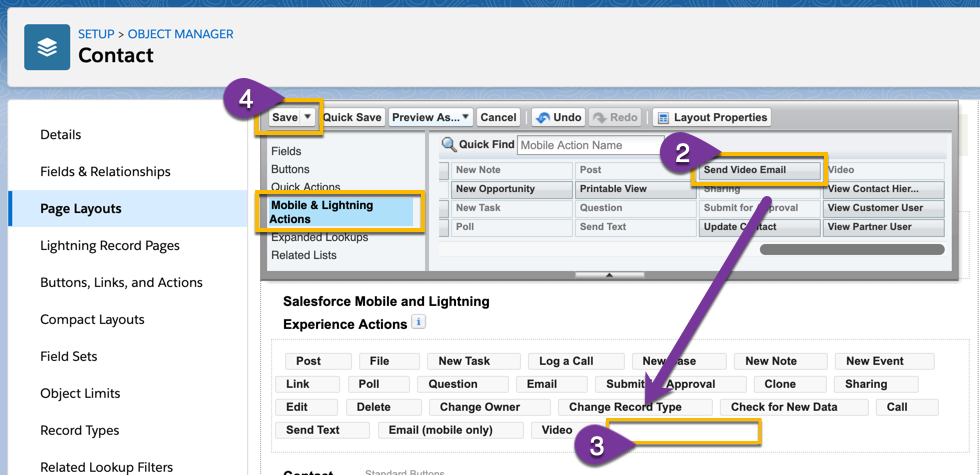Select the Link action in the layout
The width and height of the screenshot is (980, 475).
pyautogui.click(x=308, y=384)
